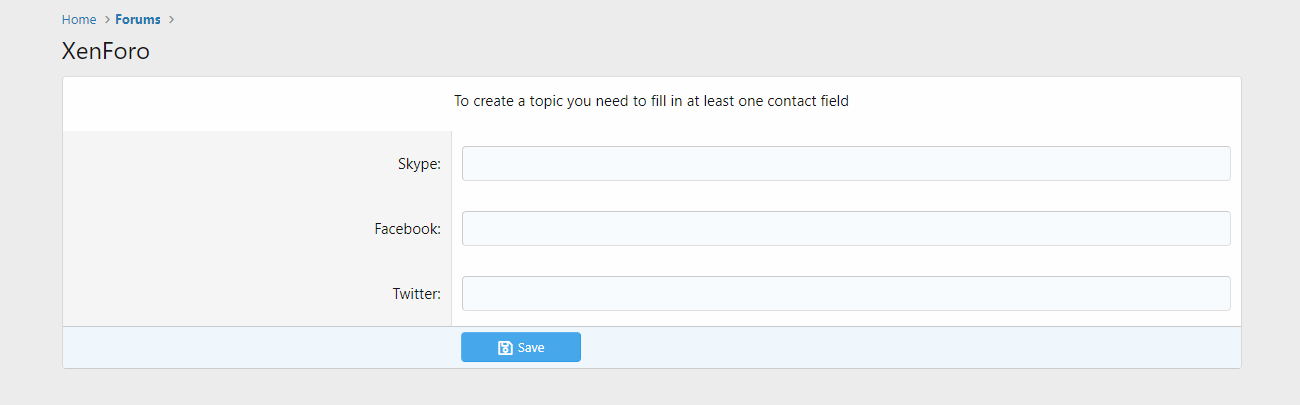Open the Forums breadcrumb link
Image resolution: width=1300 pixels, height=405 pixels.
tap(138, 20)
